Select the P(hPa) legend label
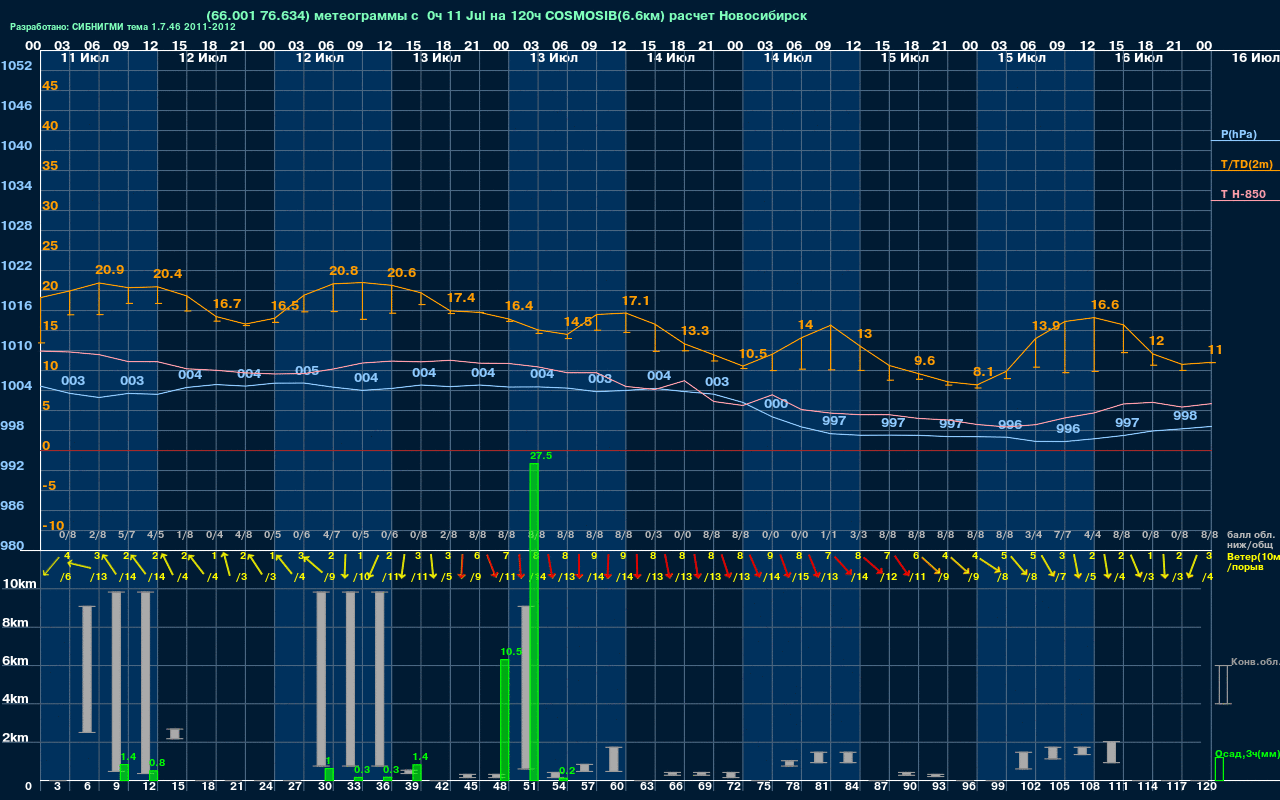The height and width of the screenshot is (800, 1280). click(x=1238, y=134)
